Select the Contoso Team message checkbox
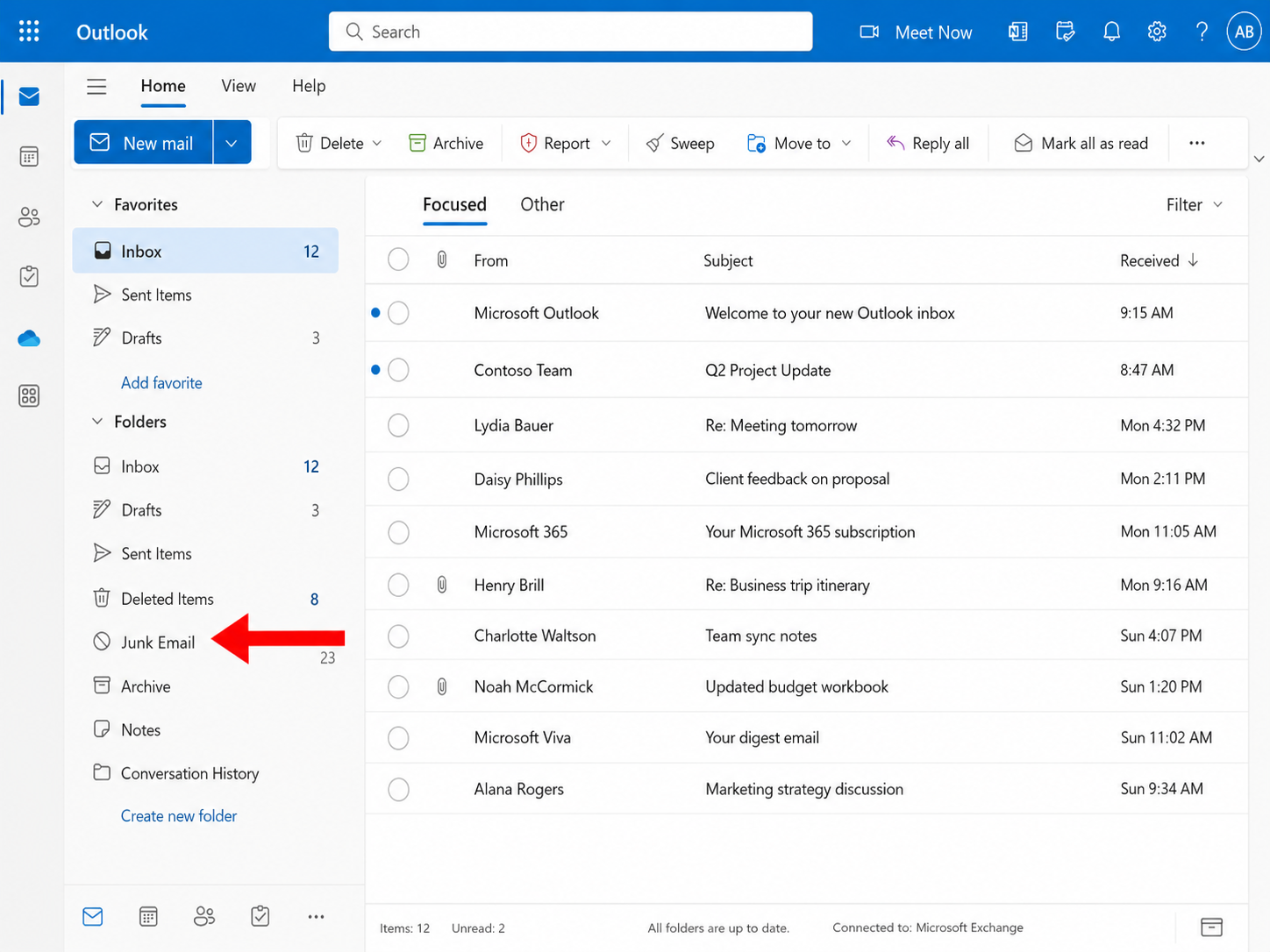The image size is (1270, 952). (398, 370)
